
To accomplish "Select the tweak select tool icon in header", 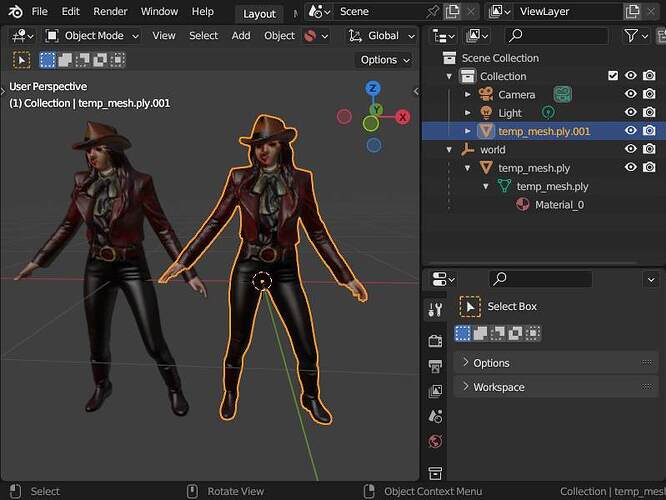I will click(22, 60).
